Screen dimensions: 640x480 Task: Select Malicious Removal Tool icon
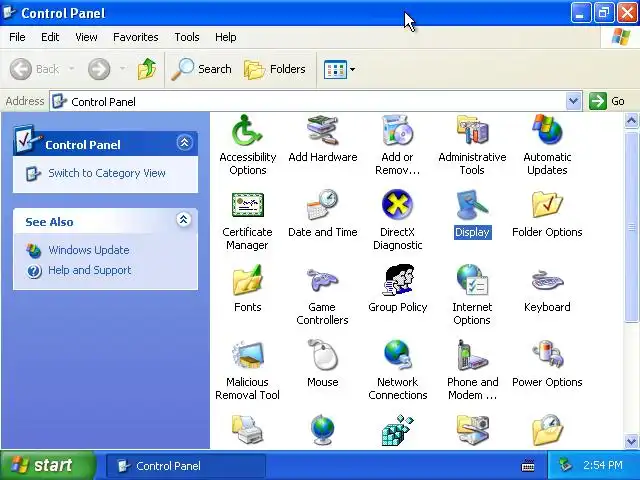click(247, 355)
